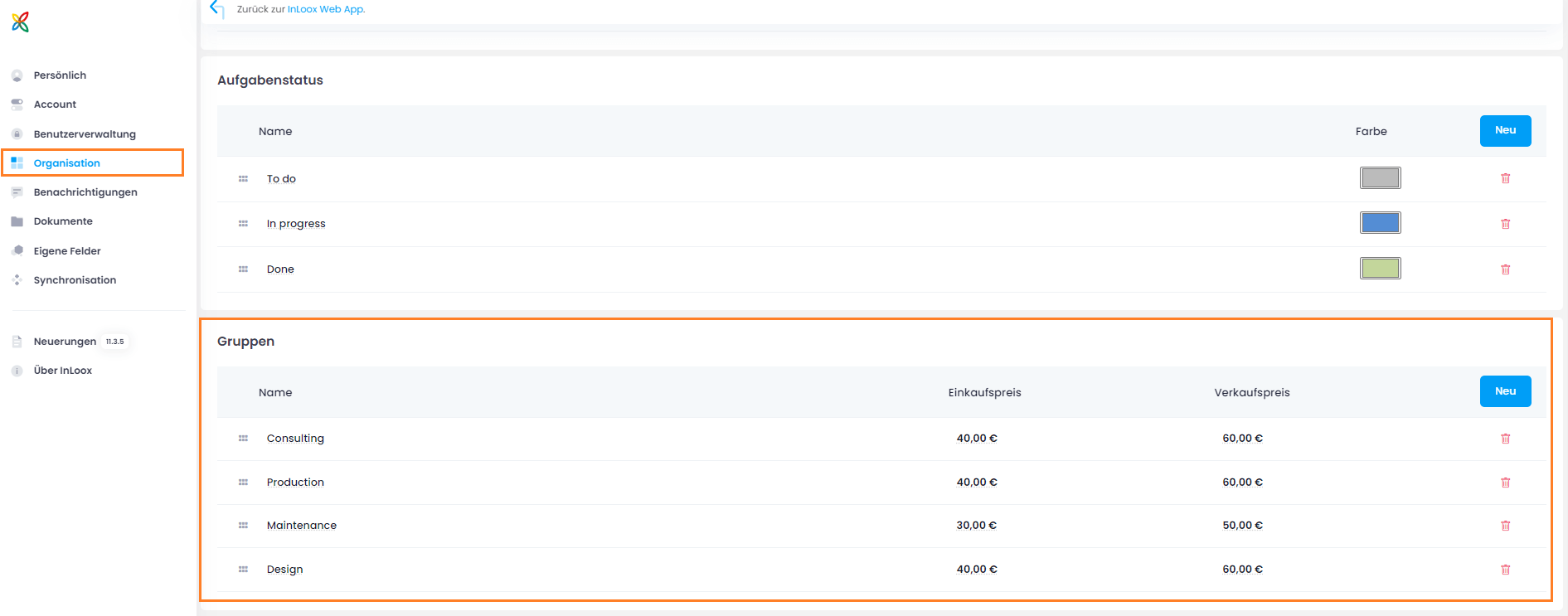Click trash icon for In progress status
Image resolution: width=1568 pixels, height=616 pixels.
1505,224
